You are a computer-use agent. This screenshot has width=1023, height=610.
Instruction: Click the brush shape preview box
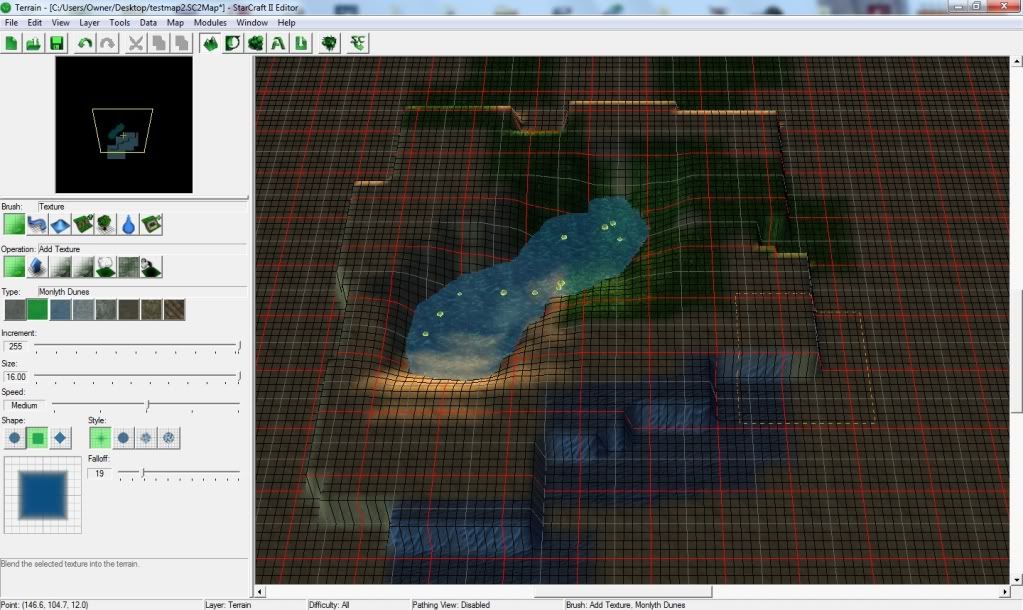pos(43,495)
